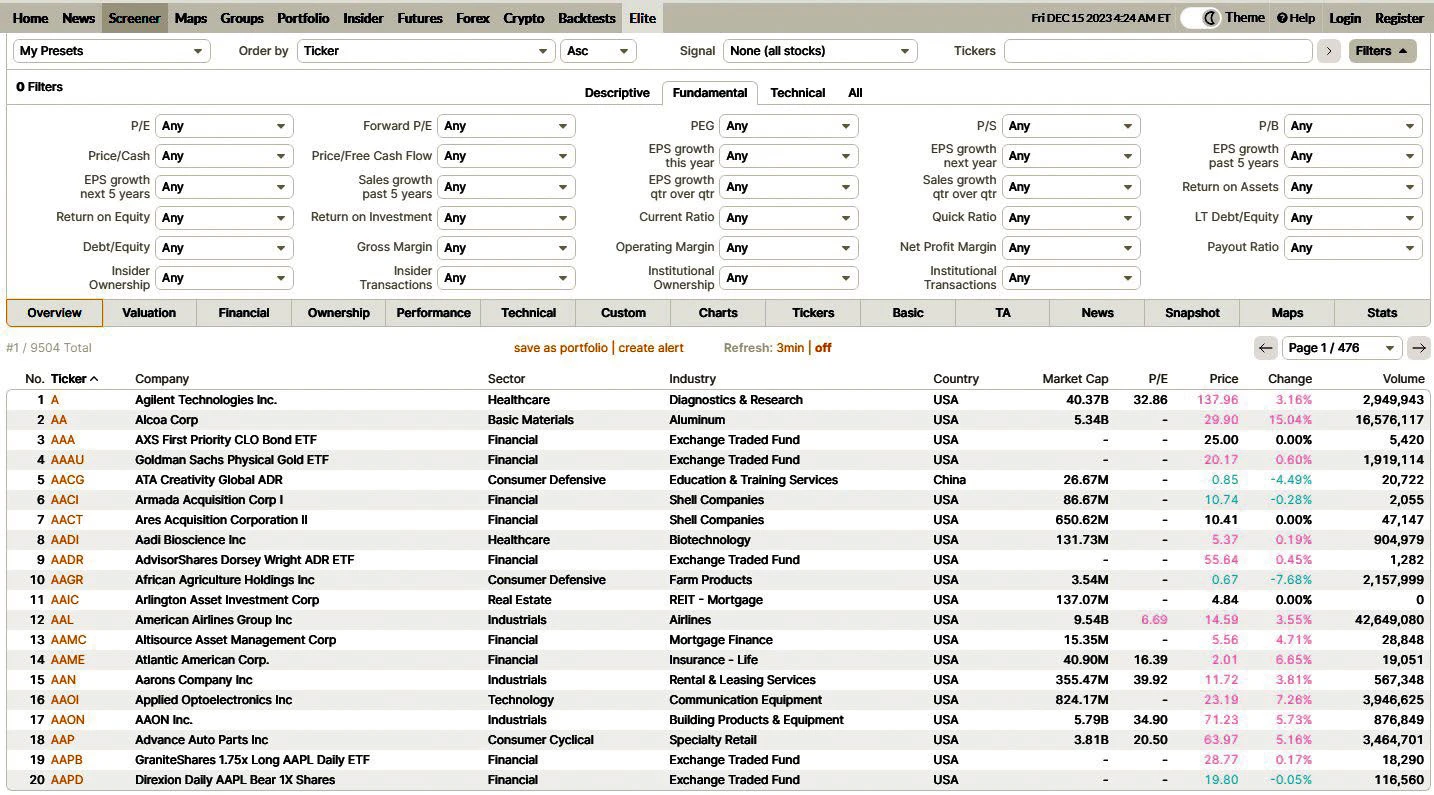Click the Biotechnology industry cell
Viewport: 1434px width, 795px height.
tap(709, 540)
